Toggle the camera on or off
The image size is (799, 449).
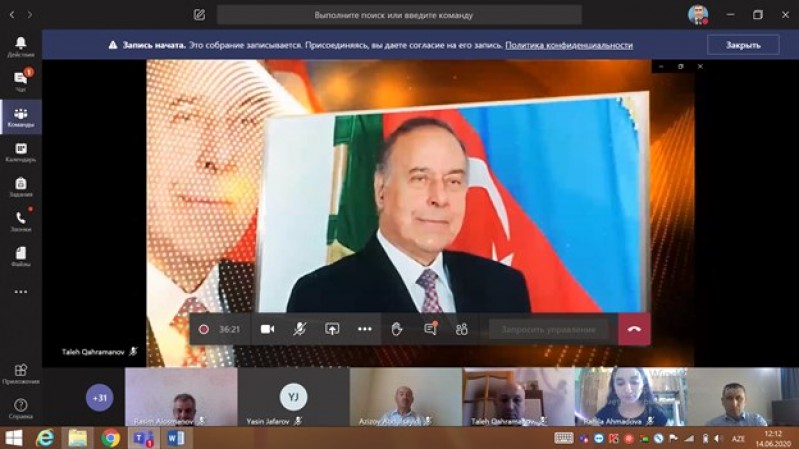(267, 329)
